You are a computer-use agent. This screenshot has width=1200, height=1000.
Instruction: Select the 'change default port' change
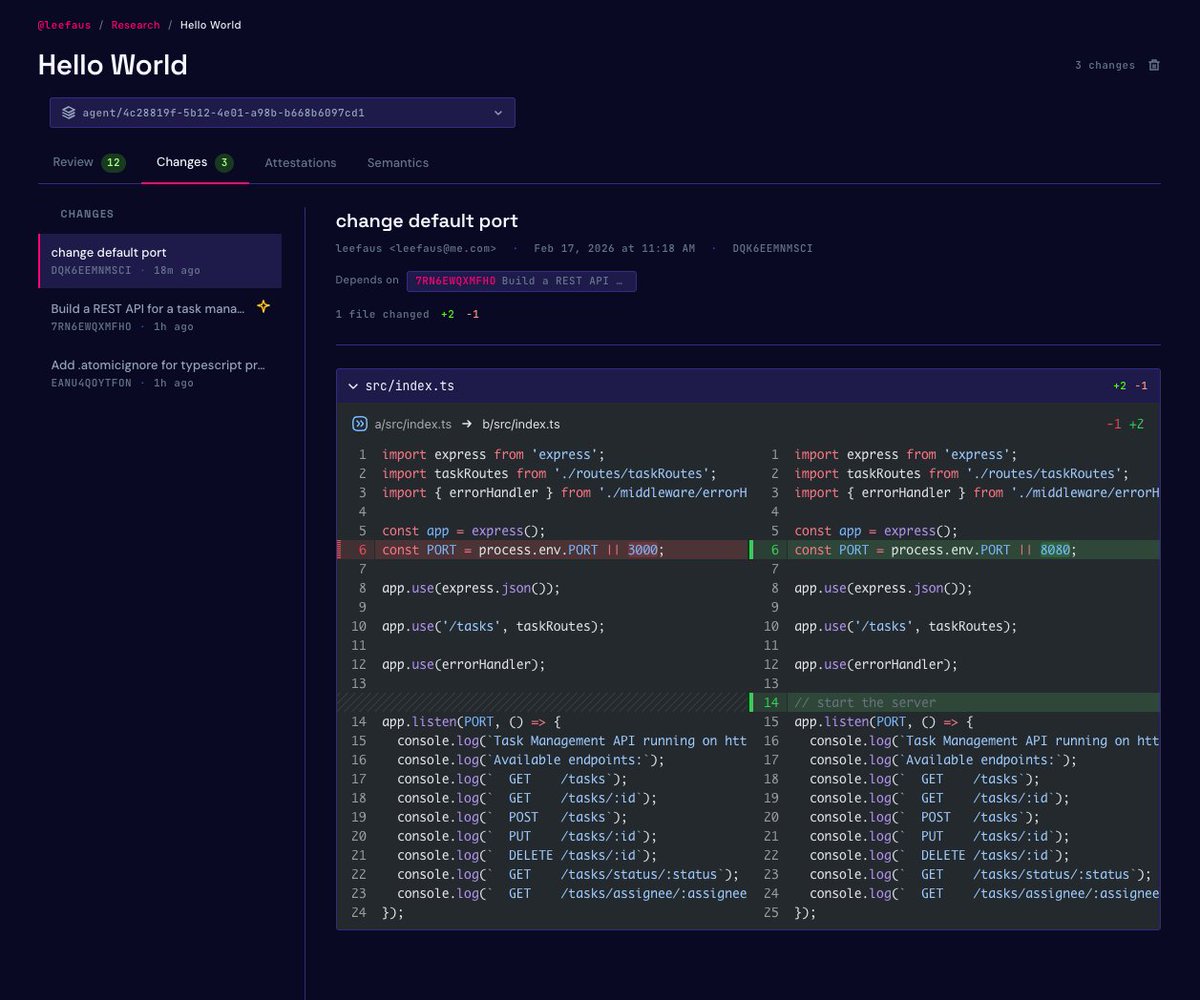click(x=160, y=260)
